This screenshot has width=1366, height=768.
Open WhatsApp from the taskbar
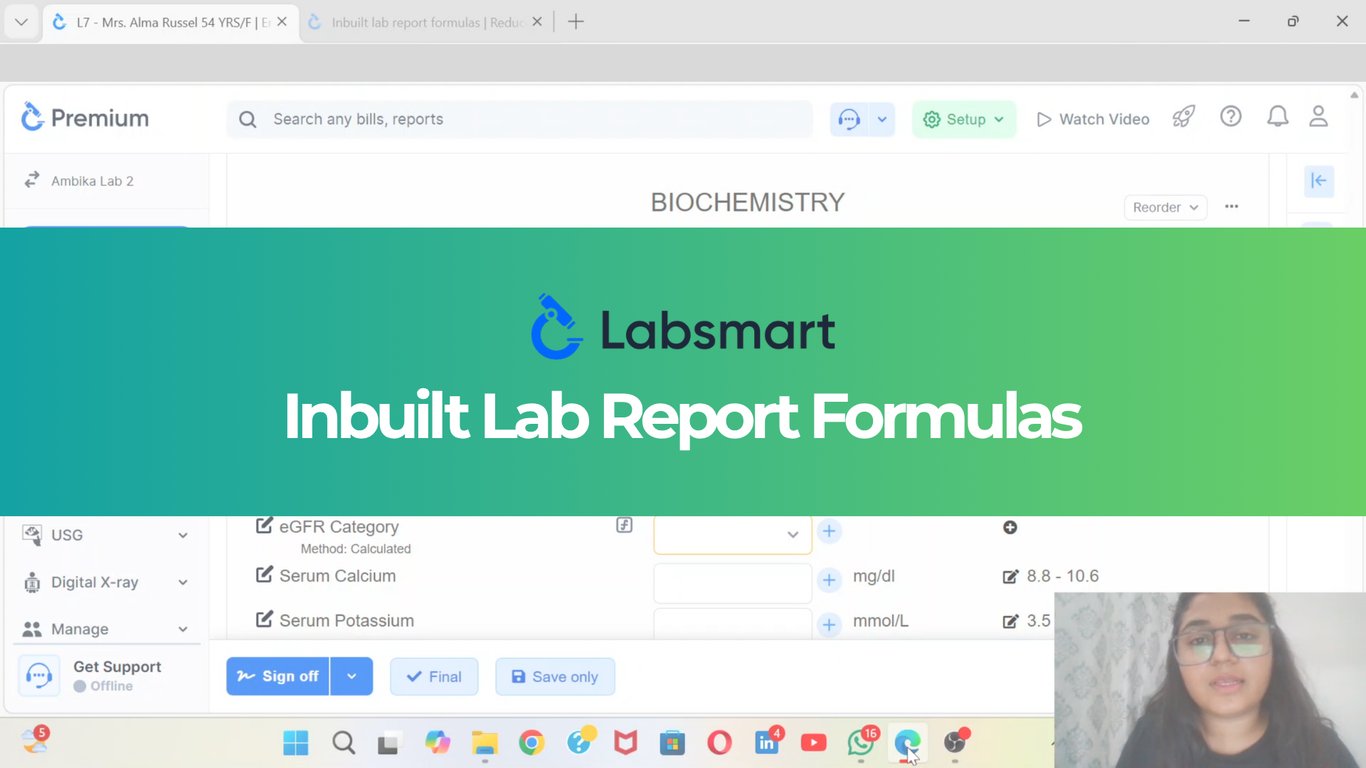860,743
